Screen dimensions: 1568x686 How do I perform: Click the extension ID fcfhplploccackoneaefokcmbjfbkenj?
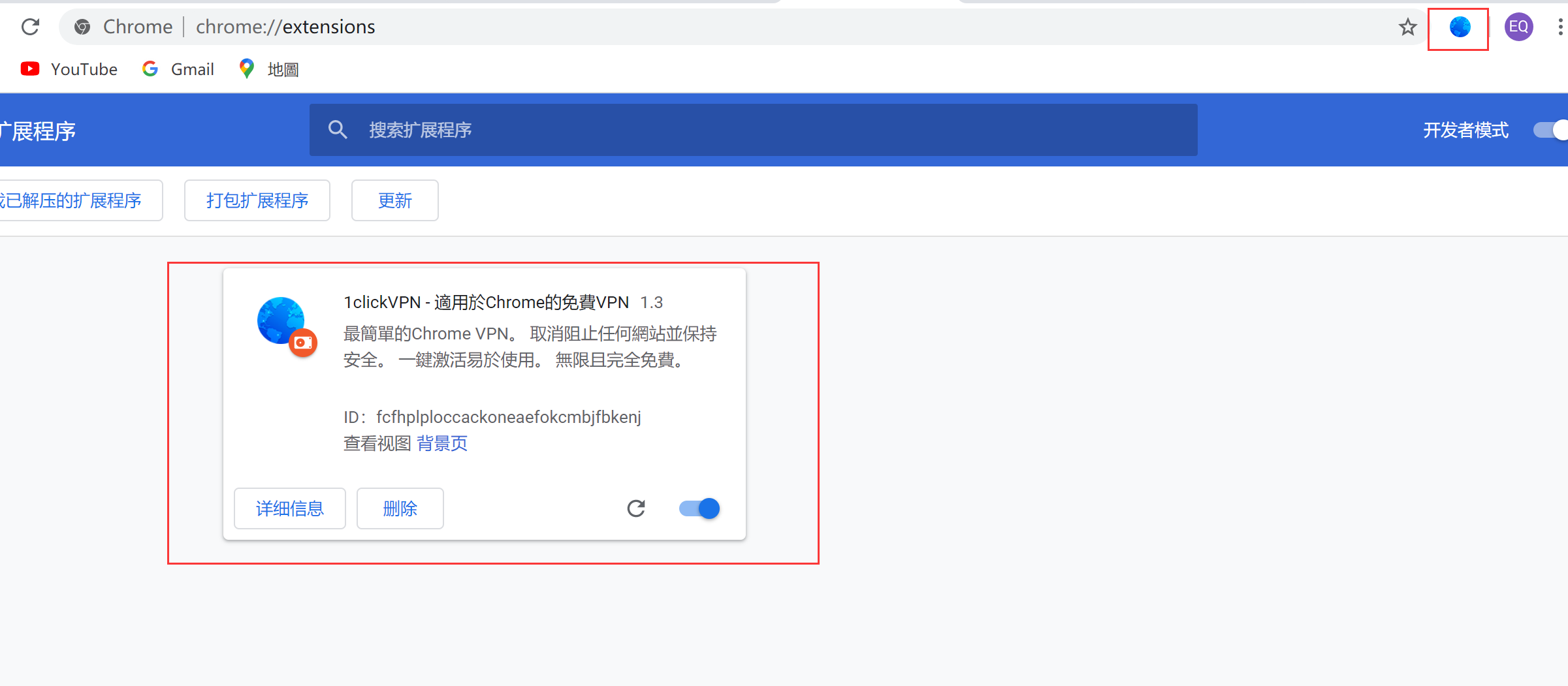pos(509,417)
